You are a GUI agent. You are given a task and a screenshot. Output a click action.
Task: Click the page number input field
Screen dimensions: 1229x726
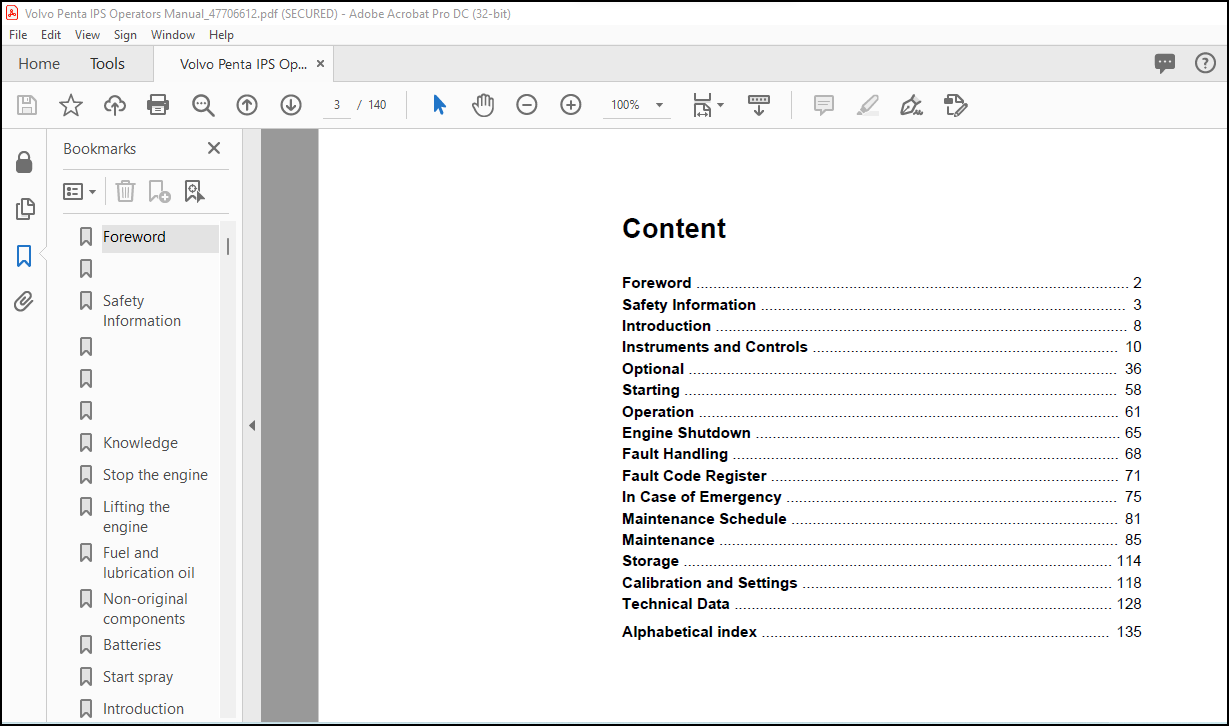pos(337,105)
